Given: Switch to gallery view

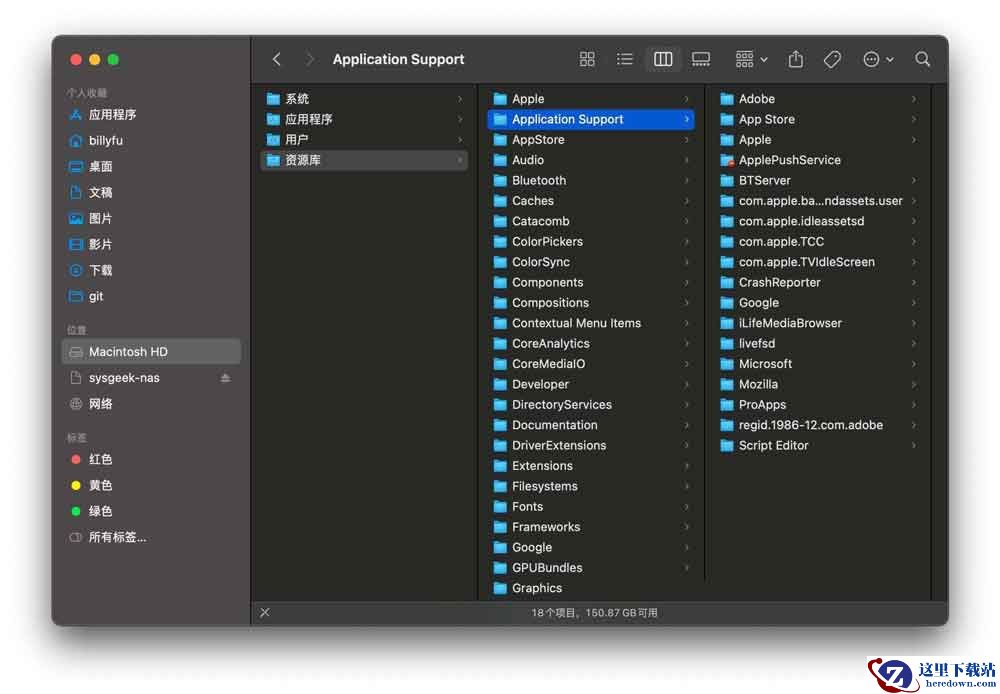Looking at the screenshot, I should click(700, 59).
